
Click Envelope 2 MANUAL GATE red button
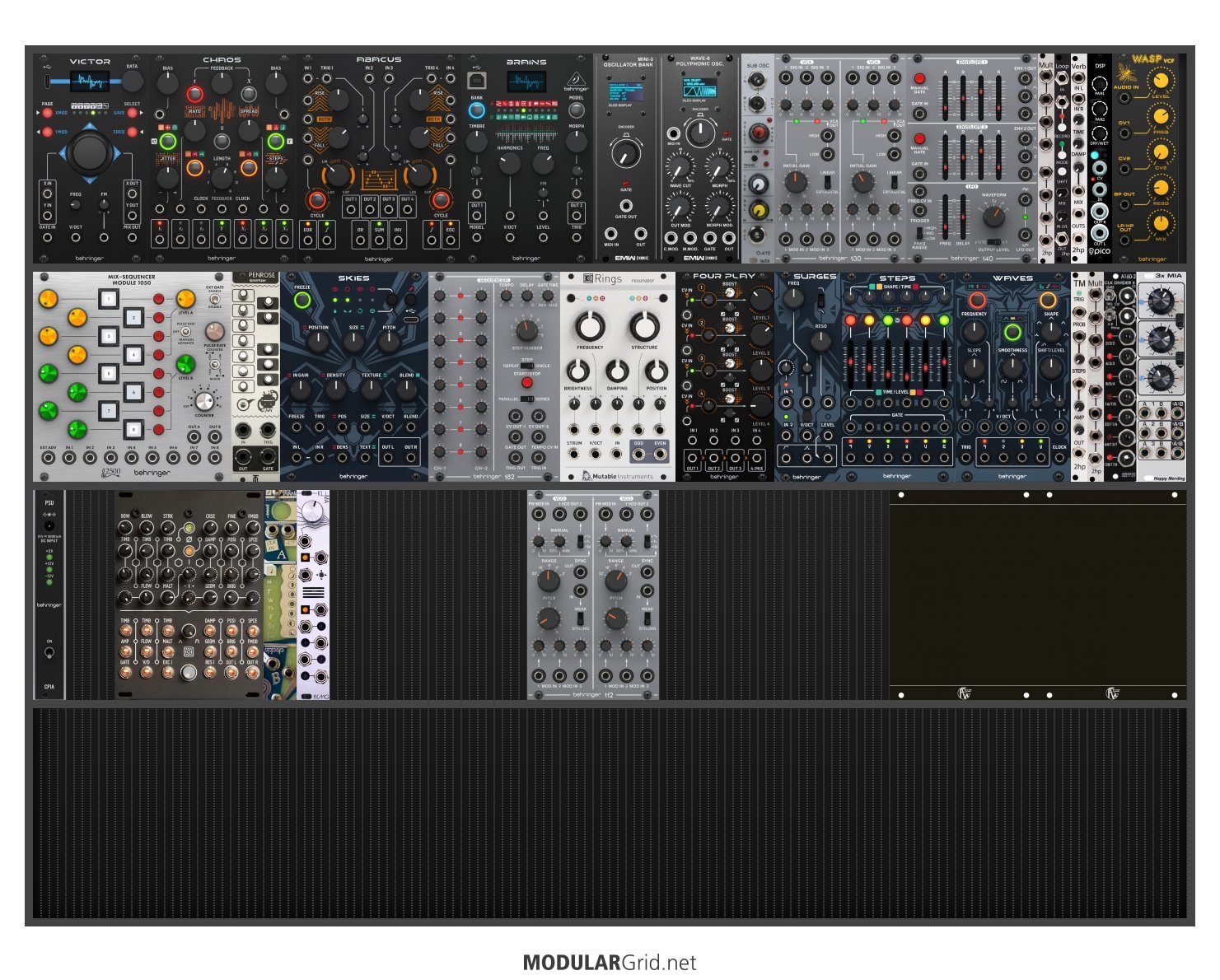[x=919, y=139]
